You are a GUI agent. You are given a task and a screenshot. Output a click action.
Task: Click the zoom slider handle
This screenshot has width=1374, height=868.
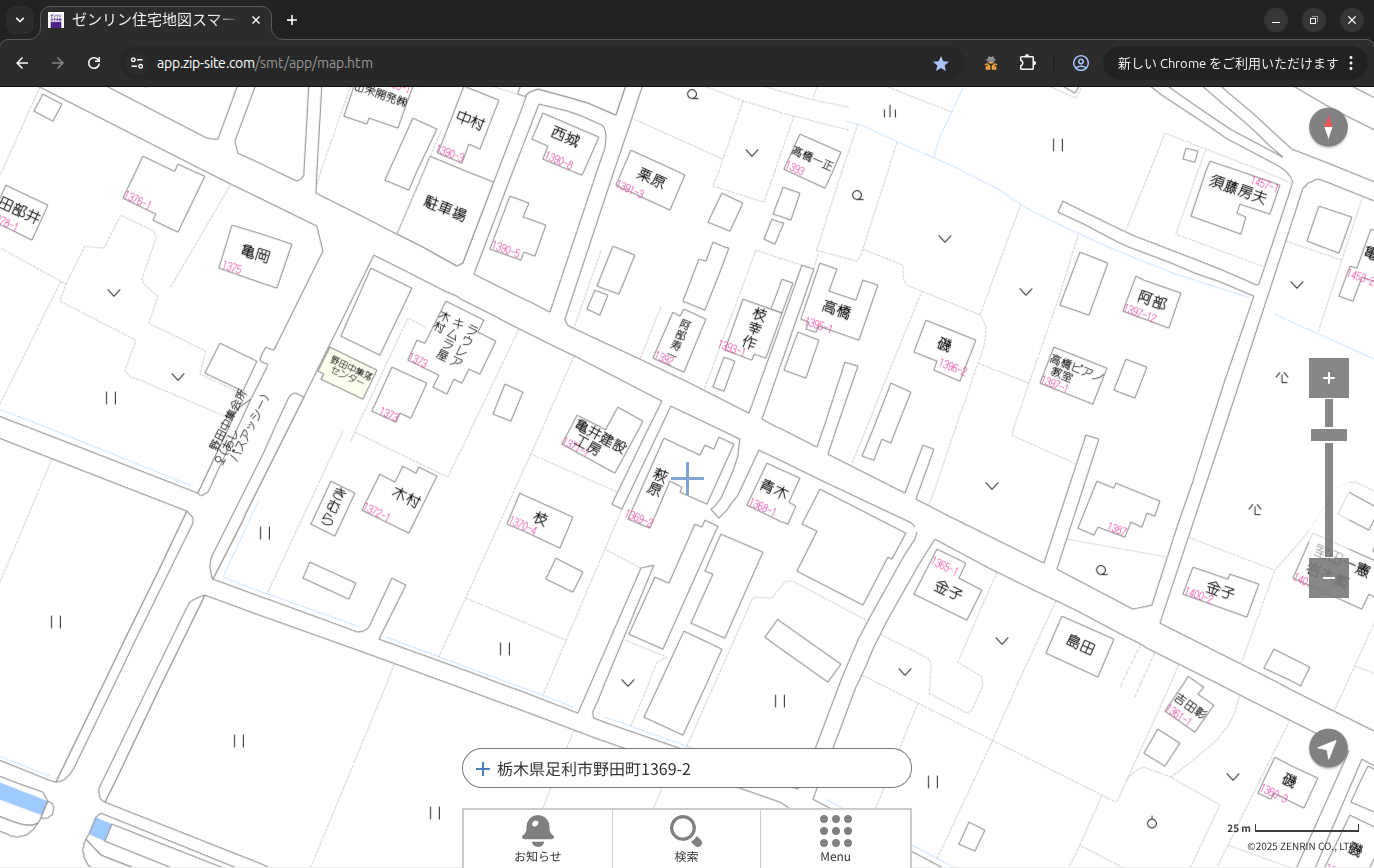(1328, 435)
